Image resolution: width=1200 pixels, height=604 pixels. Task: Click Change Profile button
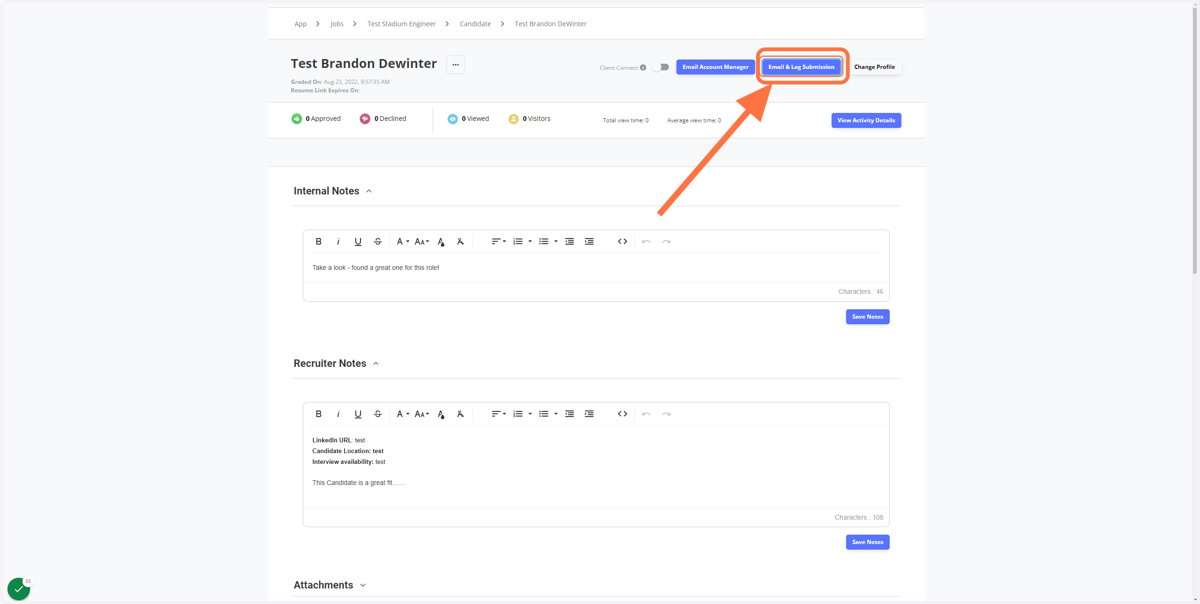click(874, 67)
